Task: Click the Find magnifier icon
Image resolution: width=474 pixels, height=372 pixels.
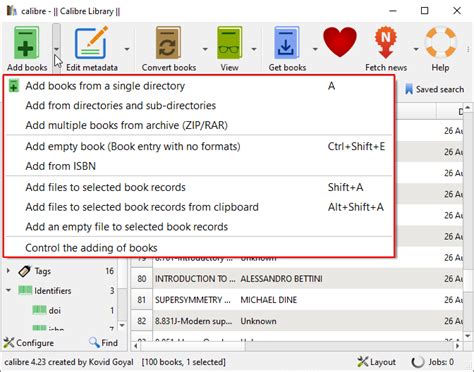Action: tap(94, 342)
